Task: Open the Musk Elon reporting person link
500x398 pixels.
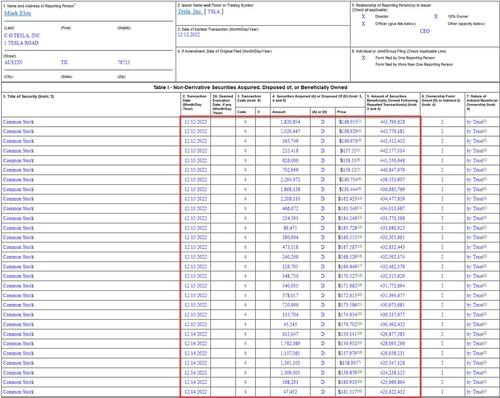Action: [x=18, y=13]
